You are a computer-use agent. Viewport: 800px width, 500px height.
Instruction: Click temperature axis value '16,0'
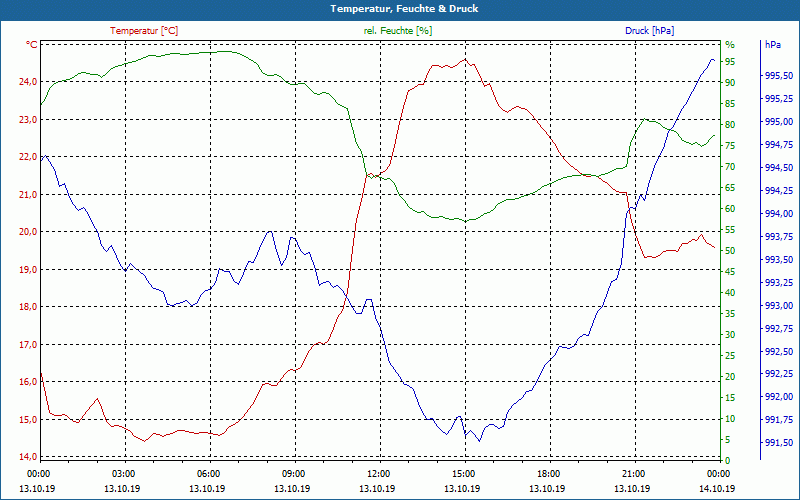pos(29,382)
